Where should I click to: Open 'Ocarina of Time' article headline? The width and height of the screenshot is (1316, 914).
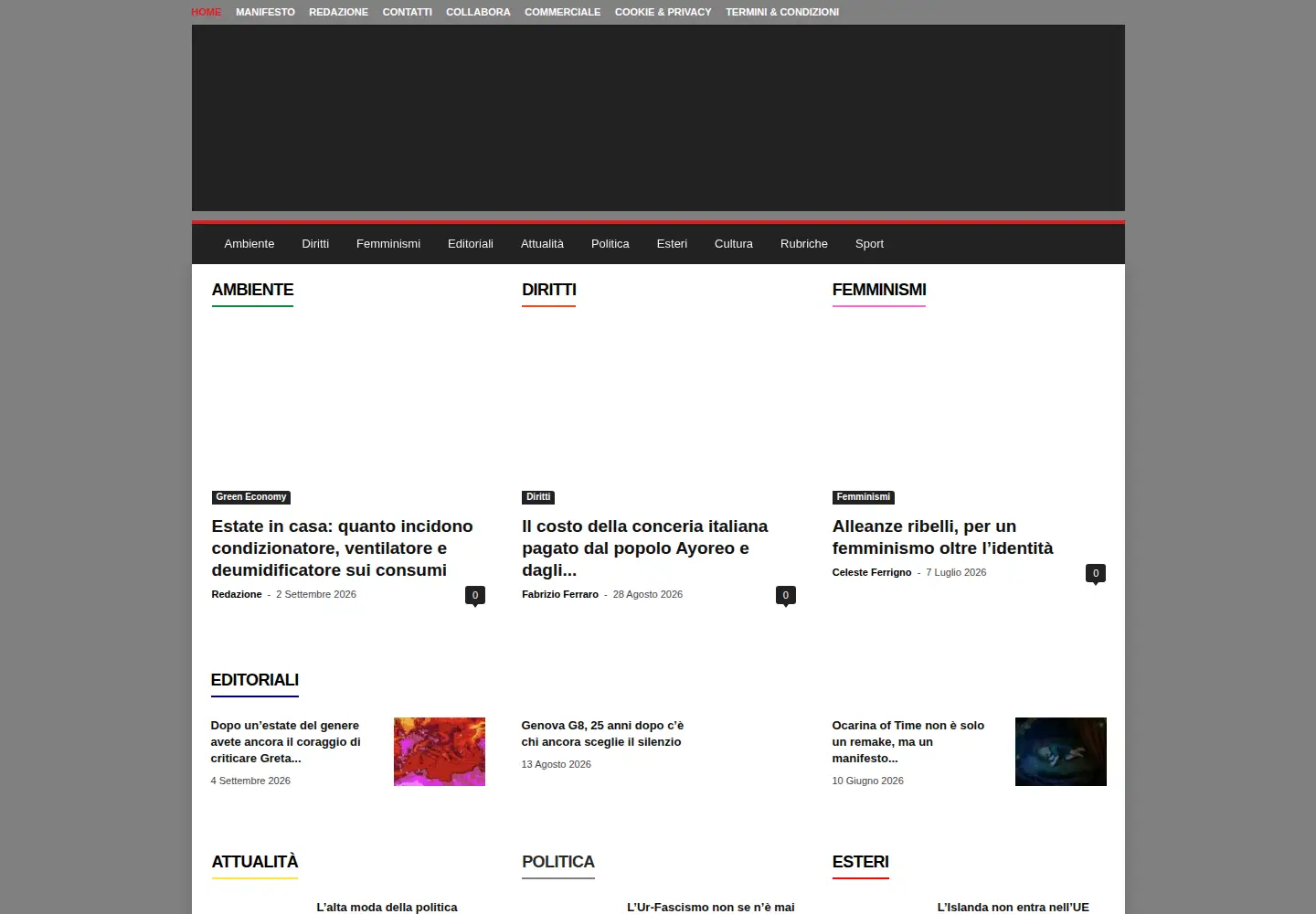click(907, 742)
